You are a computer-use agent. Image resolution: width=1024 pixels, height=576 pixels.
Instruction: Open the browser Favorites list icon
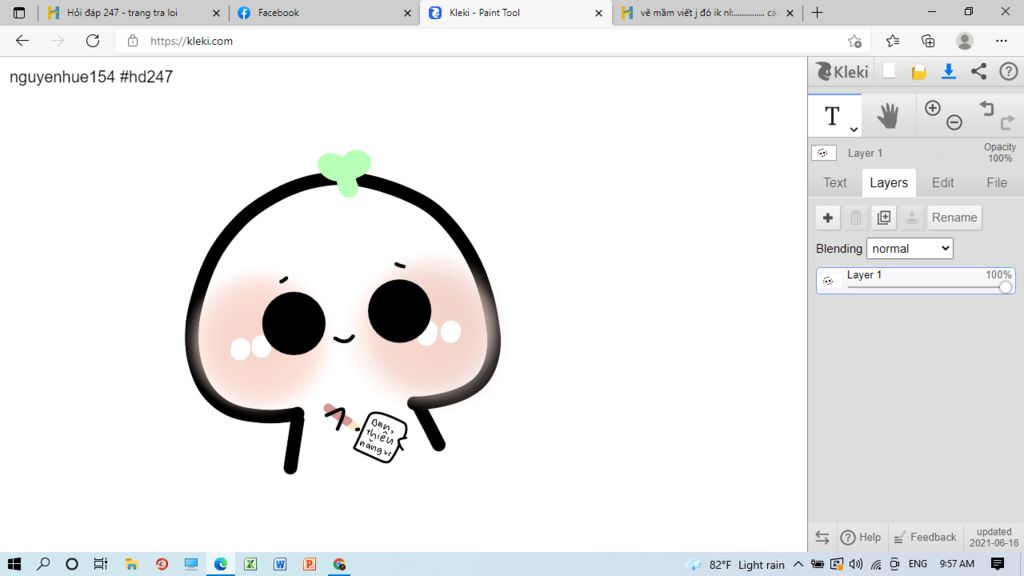(x=893, y=41)
